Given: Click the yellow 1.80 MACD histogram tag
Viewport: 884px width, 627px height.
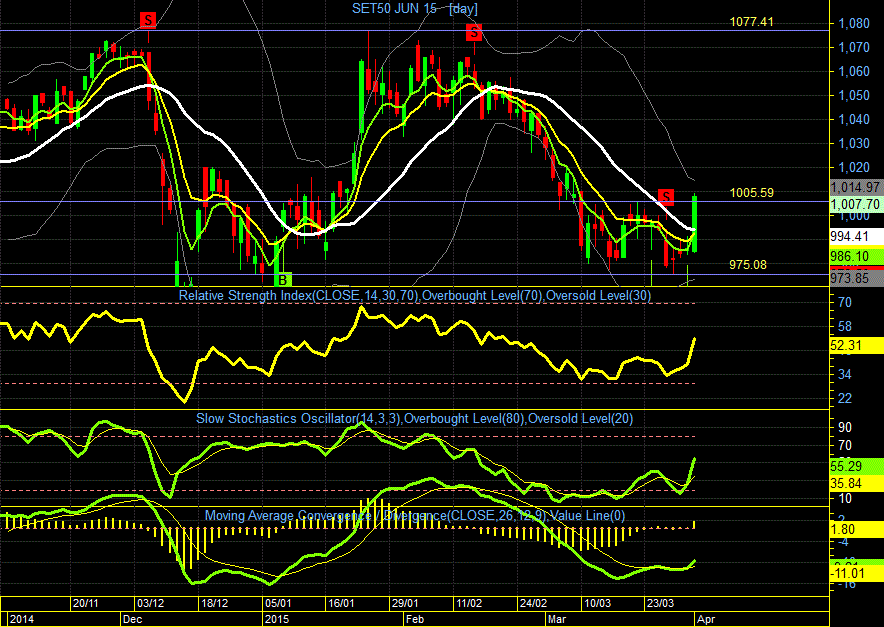Looking at the screenshot, I should tap(856, 529).
